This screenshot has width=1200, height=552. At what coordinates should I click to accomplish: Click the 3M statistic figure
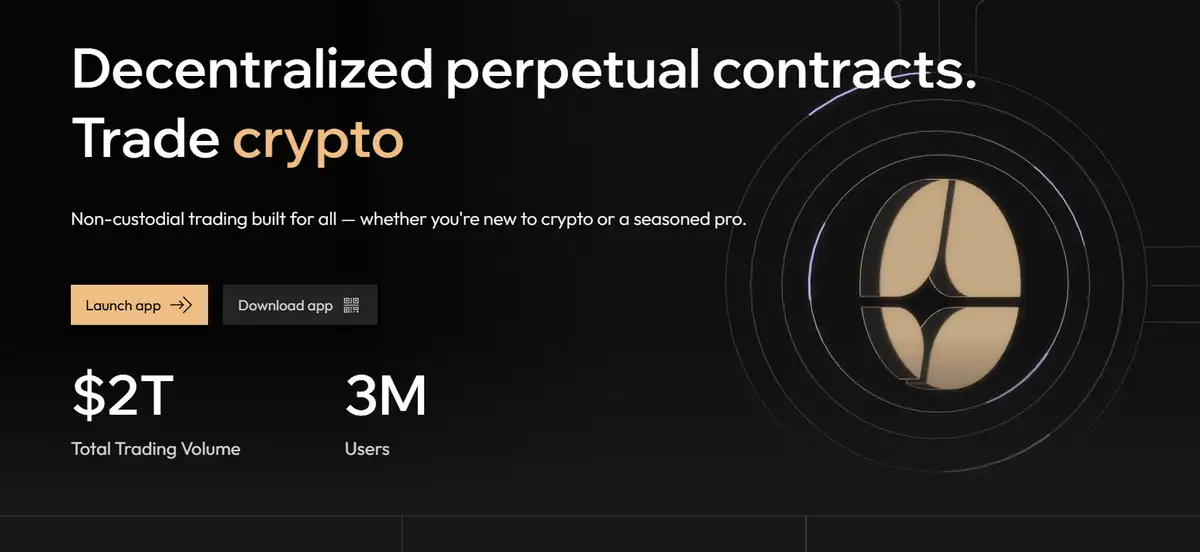click(x=385, y=396)
